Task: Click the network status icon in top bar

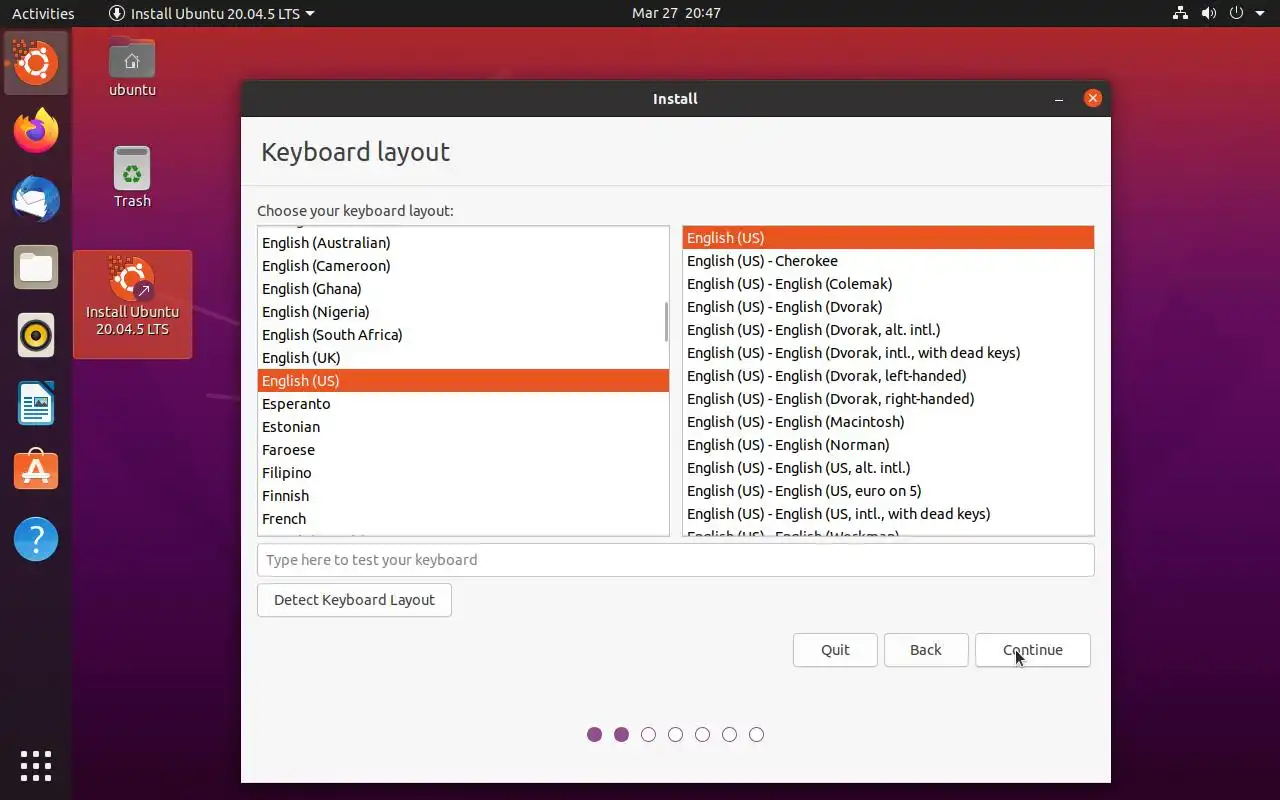Action: coord(1180,13)
